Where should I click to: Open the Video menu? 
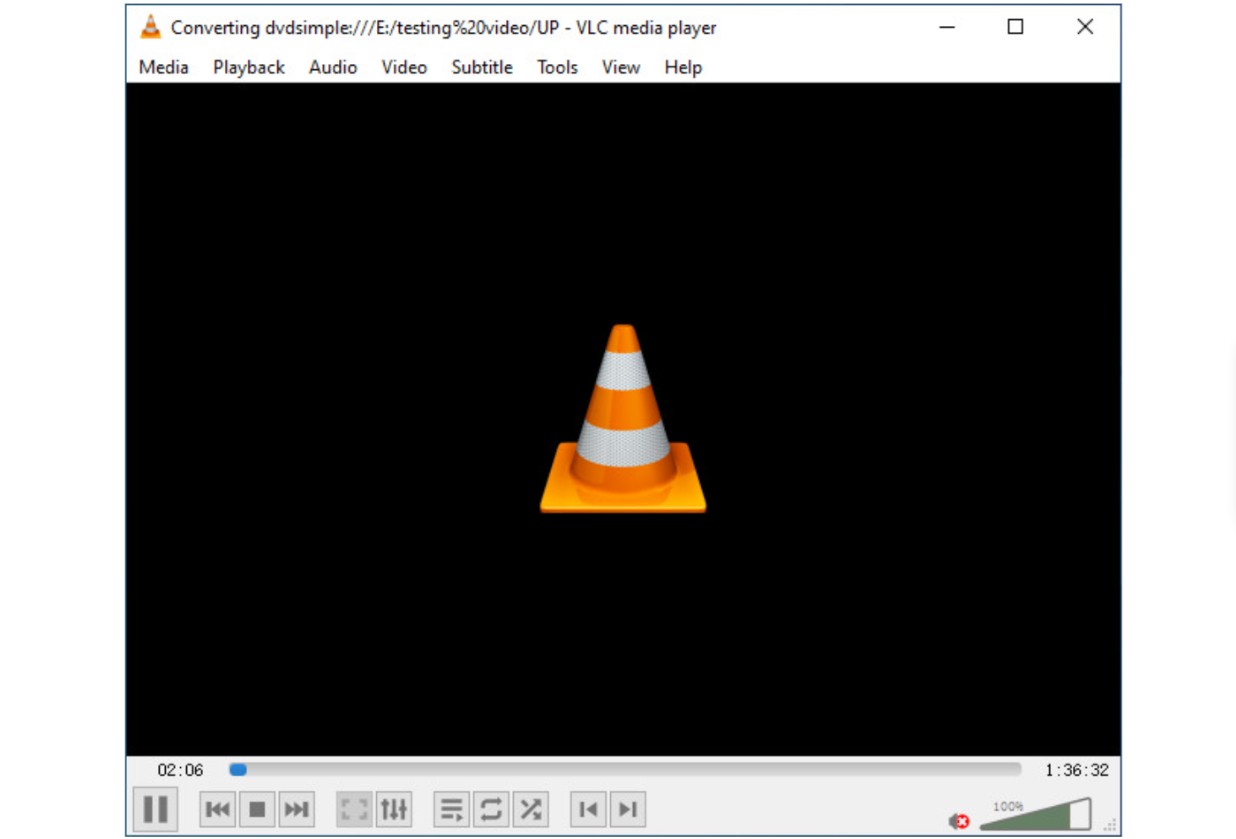point(404,67)
